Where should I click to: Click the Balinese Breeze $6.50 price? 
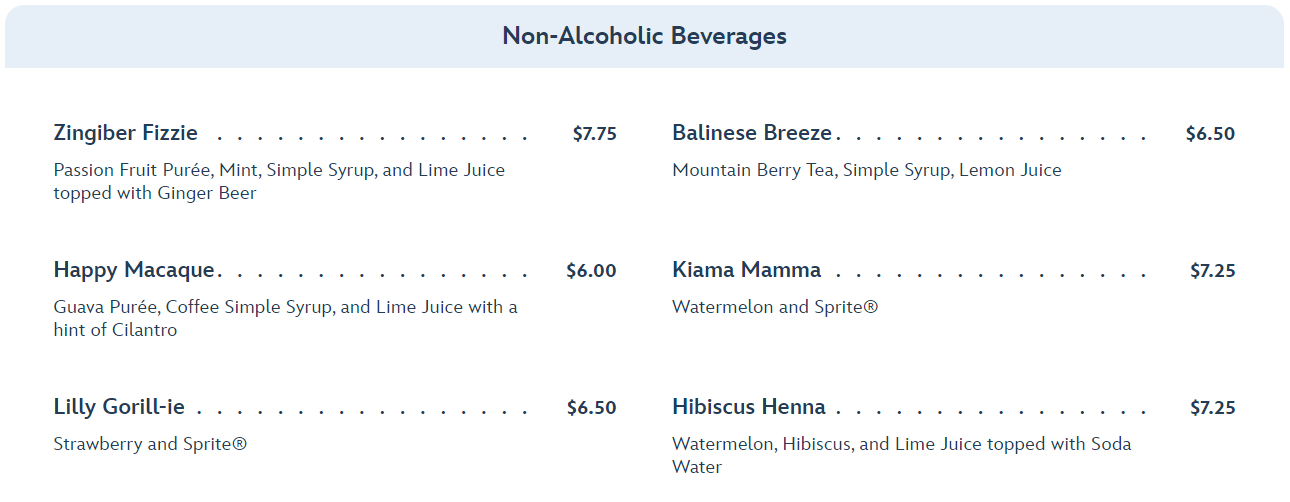(x=1210, y=134)
